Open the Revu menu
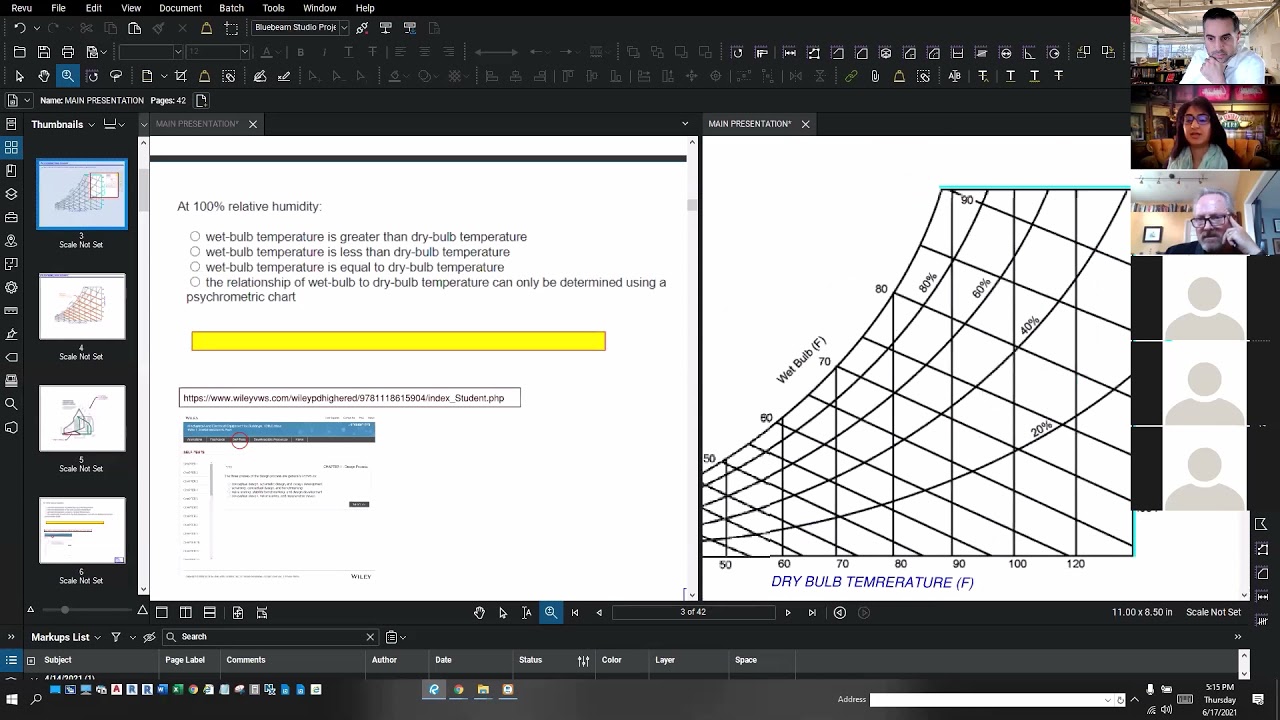Viewport: 1280px width, 720px height. 22,8
